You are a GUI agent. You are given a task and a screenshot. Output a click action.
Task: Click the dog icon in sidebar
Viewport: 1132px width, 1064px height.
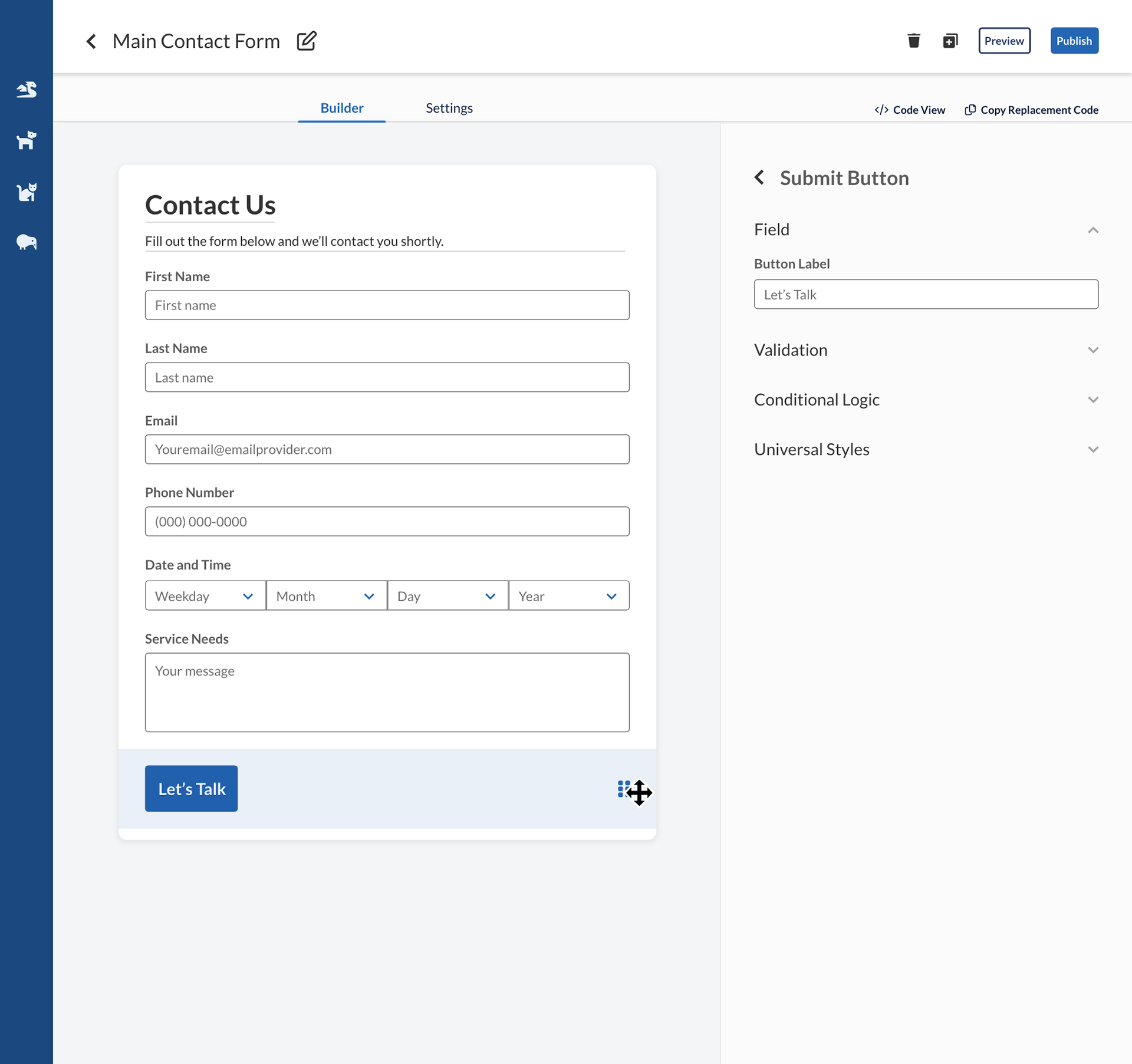pos(27,140)
